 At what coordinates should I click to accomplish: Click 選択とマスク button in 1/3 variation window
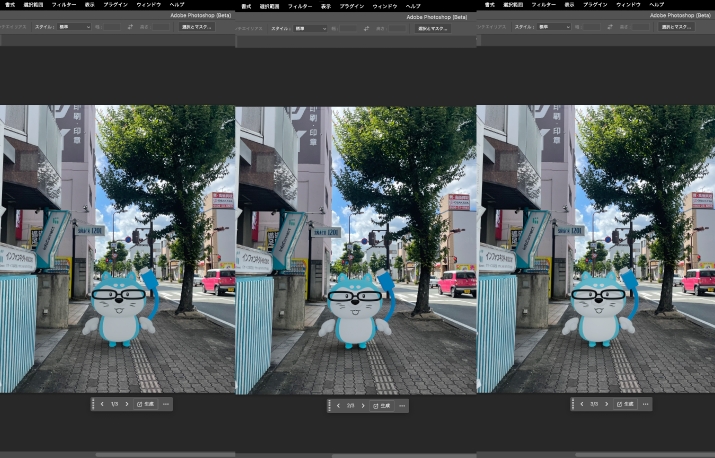197,27
